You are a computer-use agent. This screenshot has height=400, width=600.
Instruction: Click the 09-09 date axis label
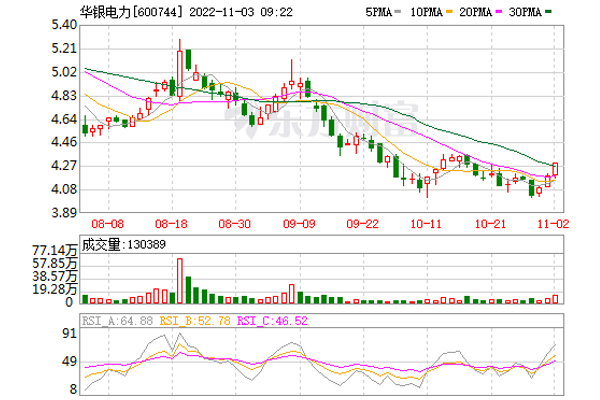click(x=297, y=225)
